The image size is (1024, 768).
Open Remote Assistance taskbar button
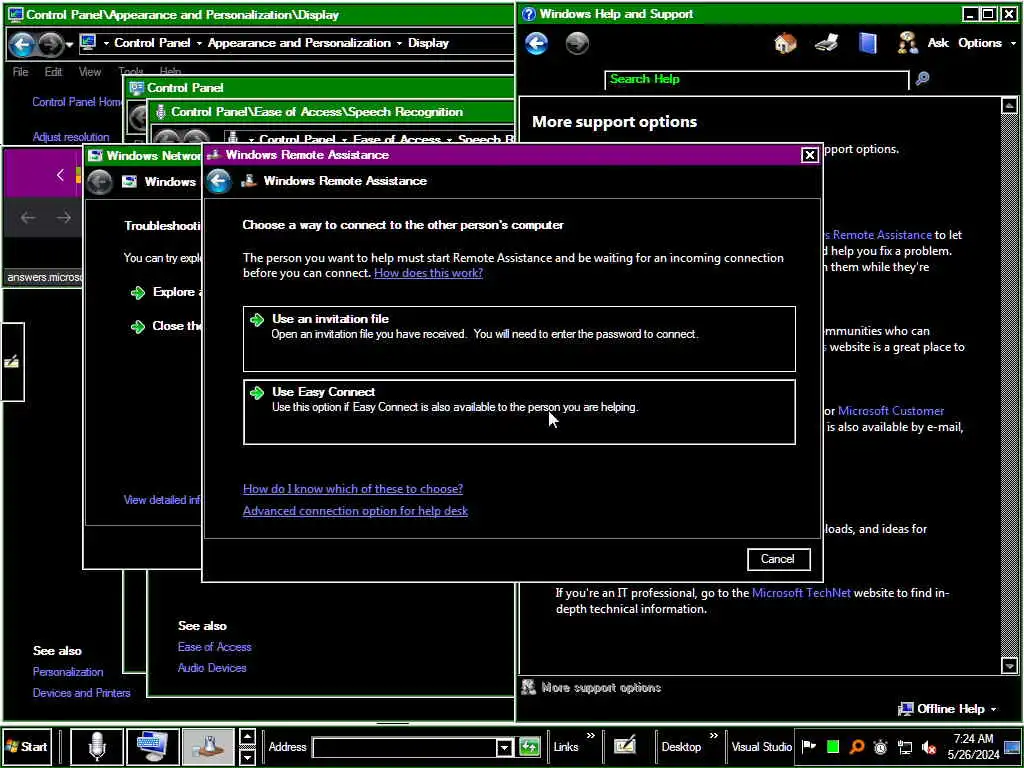[x=208, y=746]
